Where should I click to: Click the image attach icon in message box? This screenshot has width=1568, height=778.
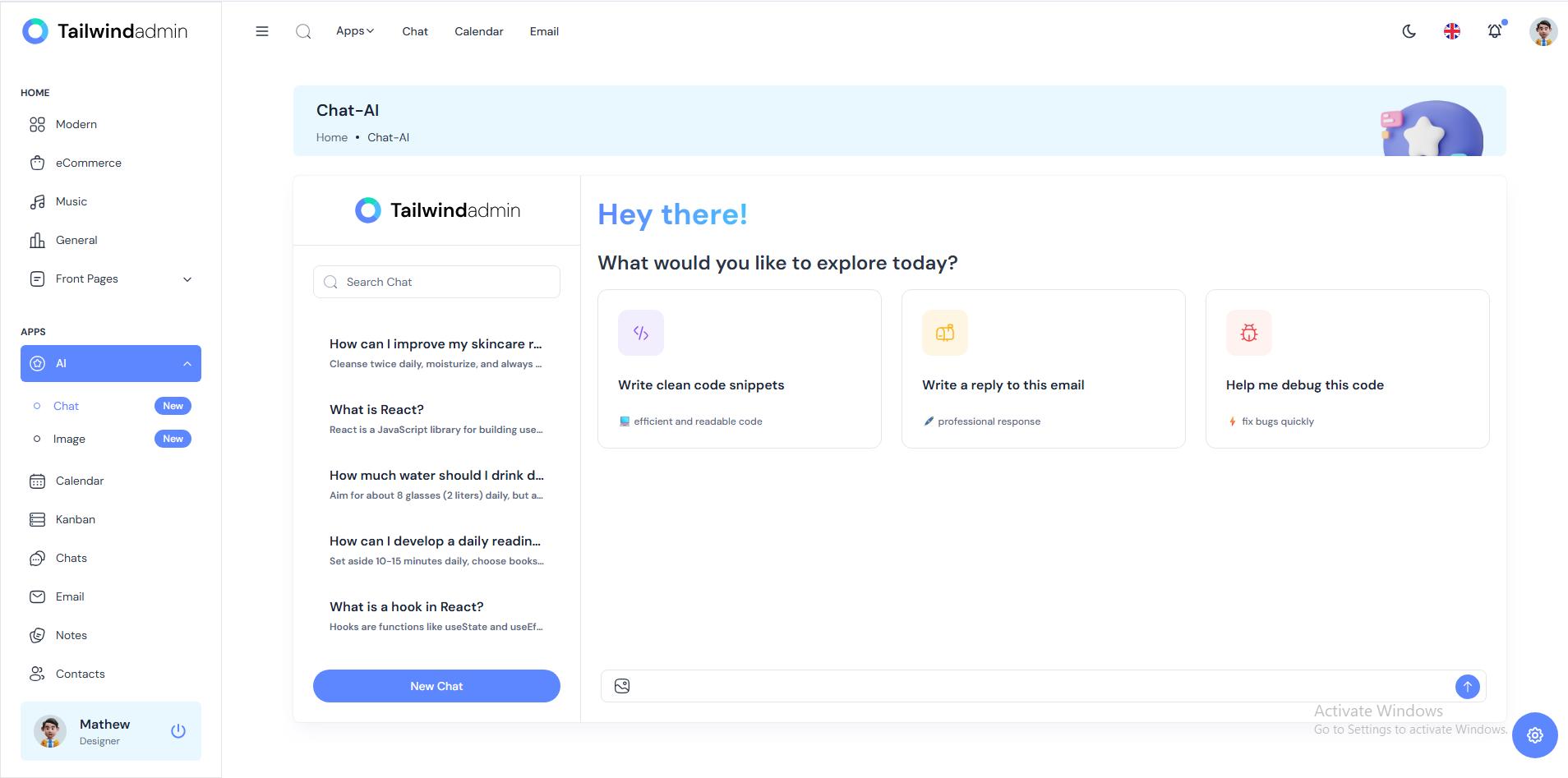tap(622, 686)
